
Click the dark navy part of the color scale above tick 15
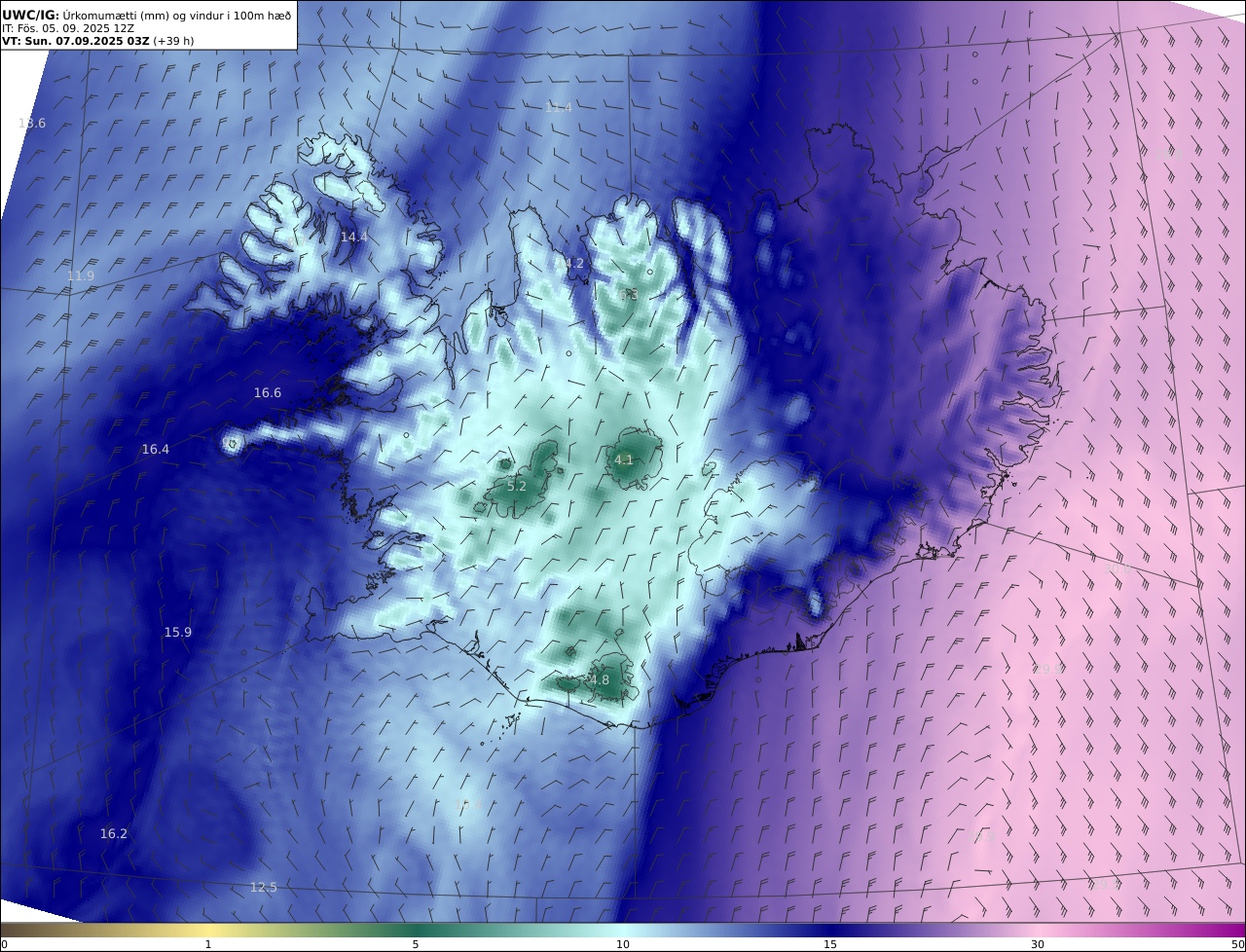[830, 930]
